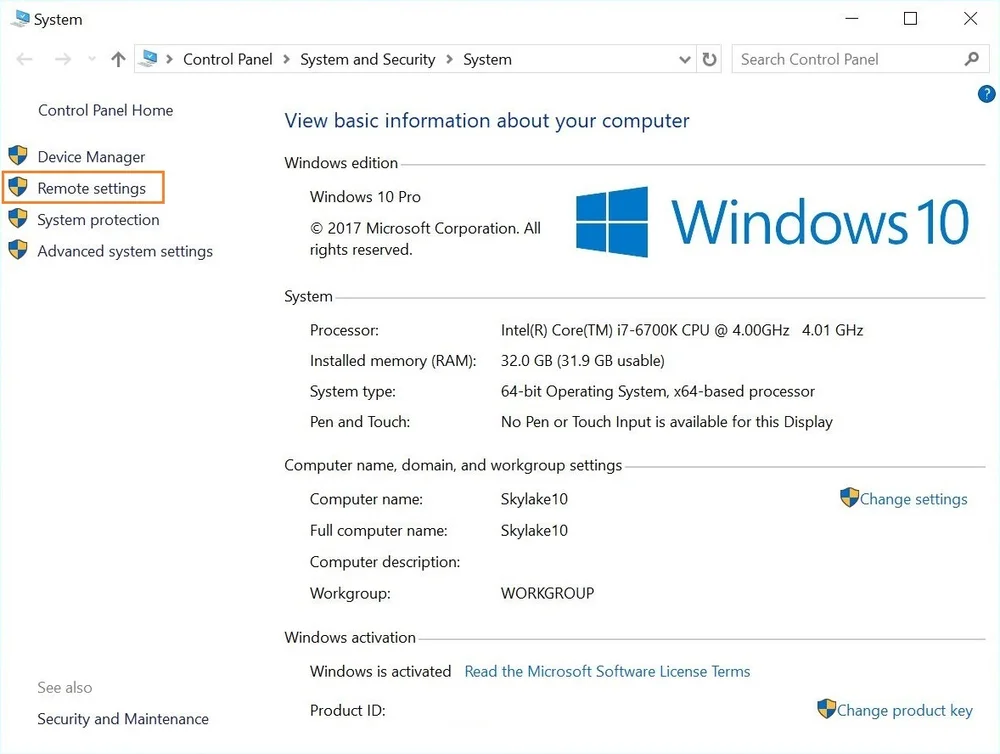Screen dimensions: 1000x754
Task: Click the shield icon beside Change settings
Action: pyautogui.click(x=850, y=497)
